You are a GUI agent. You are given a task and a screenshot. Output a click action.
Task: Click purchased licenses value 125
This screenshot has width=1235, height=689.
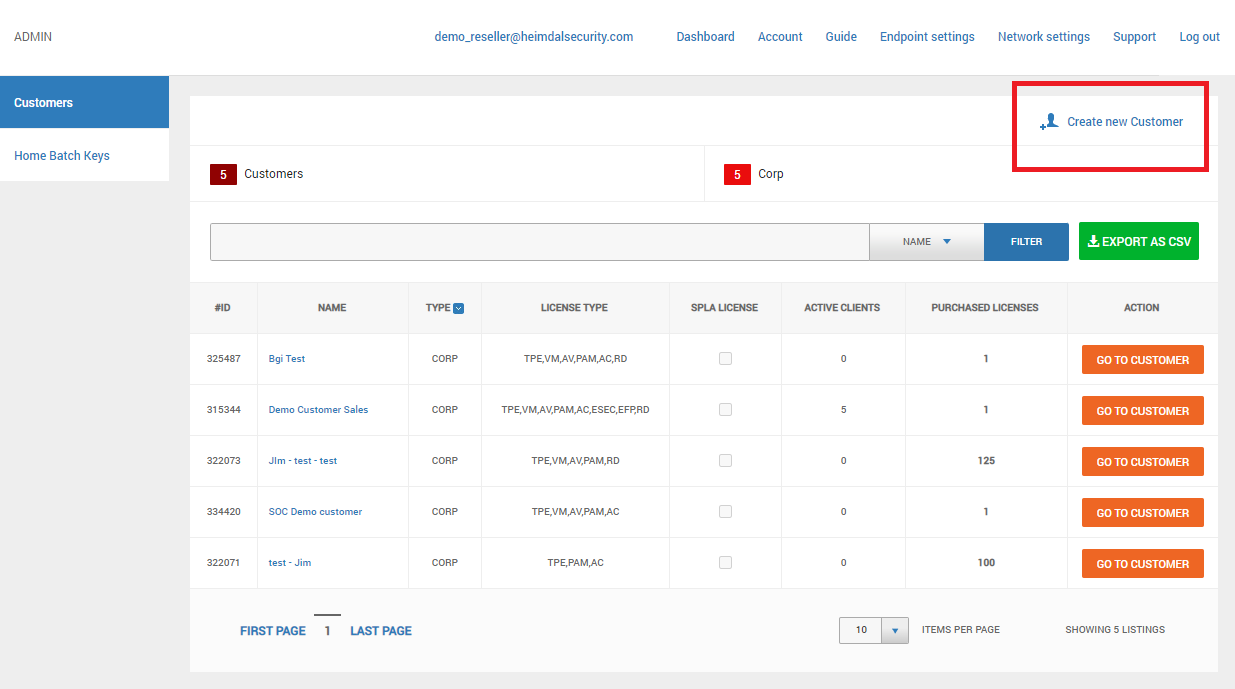[x=986, y=461]
